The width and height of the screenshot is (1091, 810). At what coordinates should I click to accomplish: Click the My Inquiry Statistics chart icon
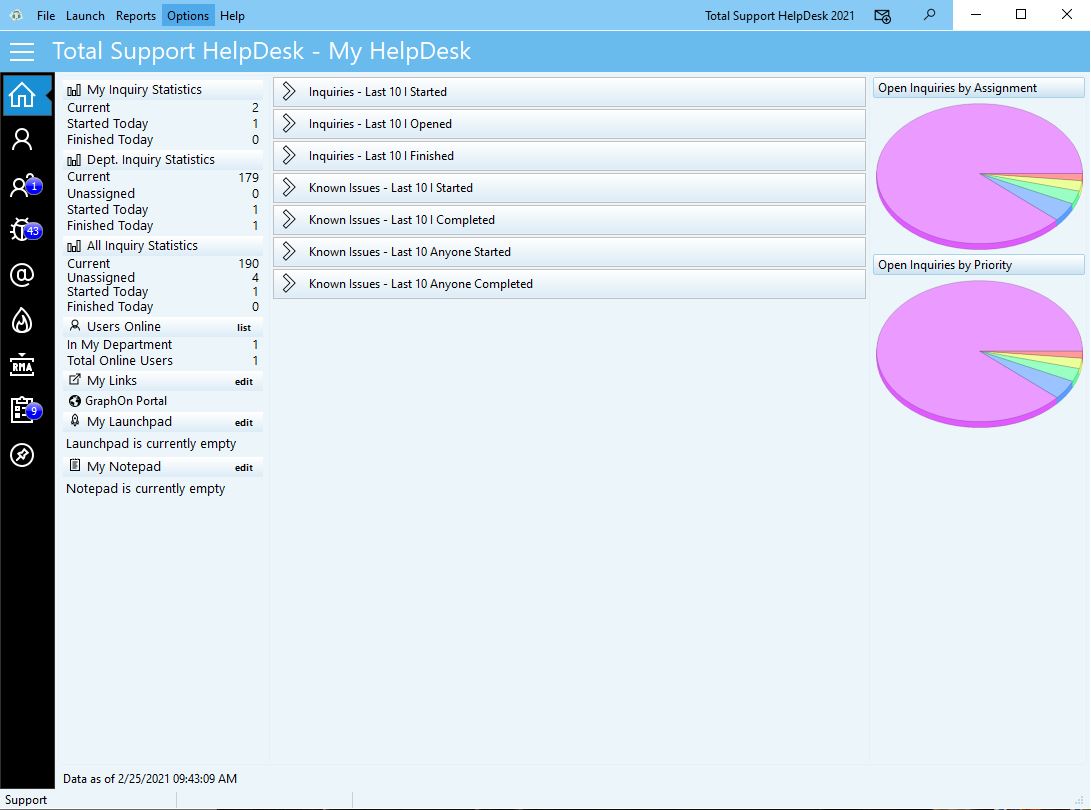pos(74,90)
